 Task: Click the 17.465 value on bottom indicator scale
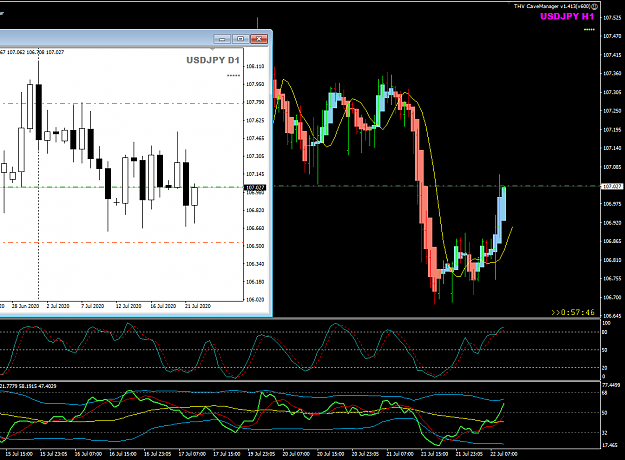click(x=610, y=445)
